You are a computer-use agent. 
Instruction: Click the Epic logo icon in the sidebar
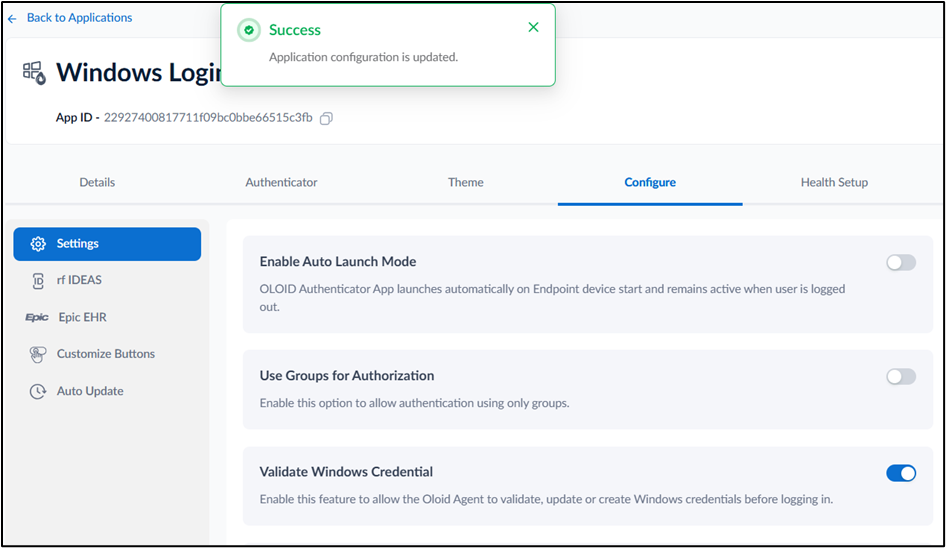pyautogui.click(x=37, y=317)
